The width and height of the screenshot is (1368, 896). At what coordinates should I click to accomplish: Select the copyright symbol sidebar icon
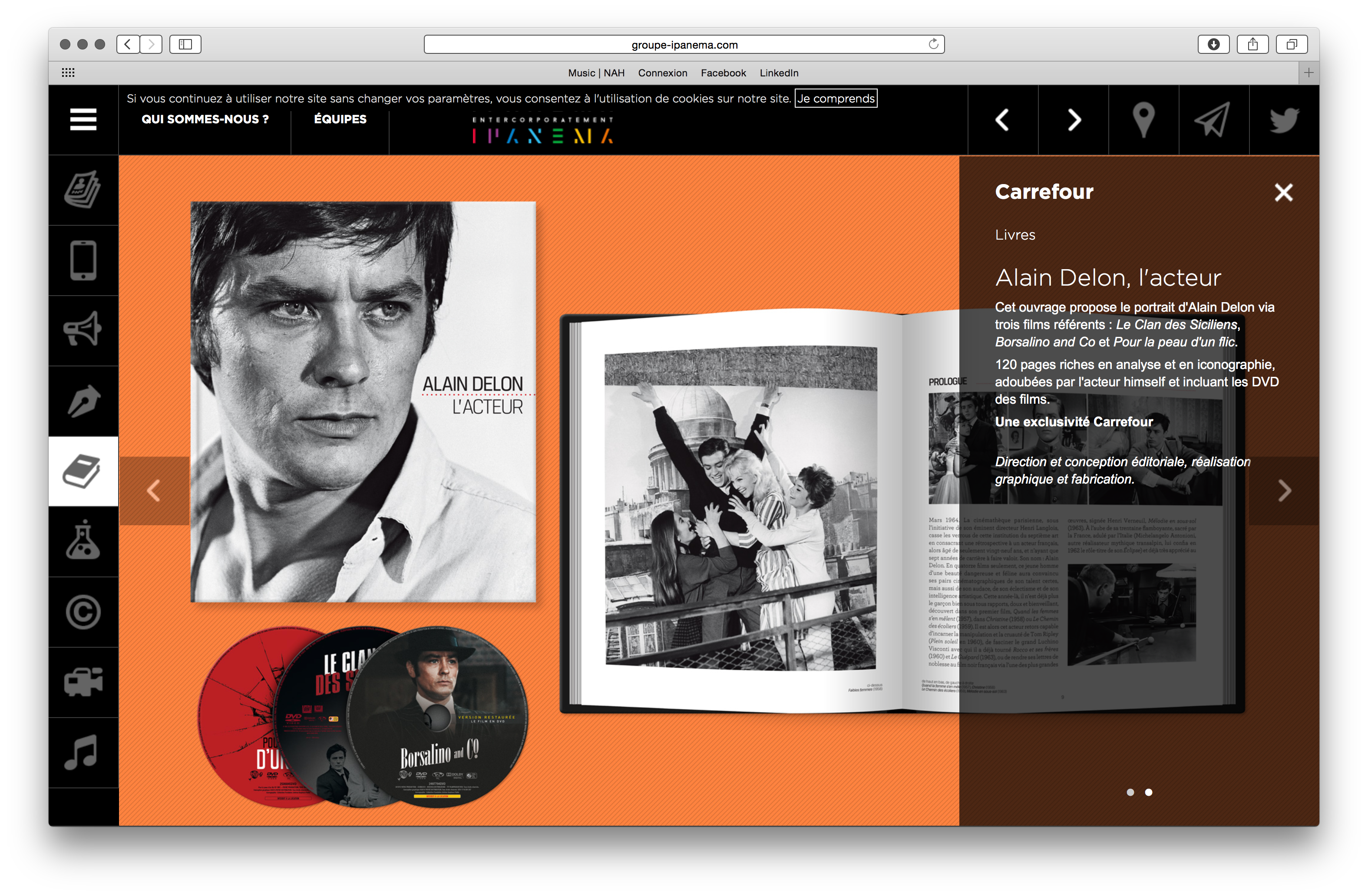click(x=83, y=612)
